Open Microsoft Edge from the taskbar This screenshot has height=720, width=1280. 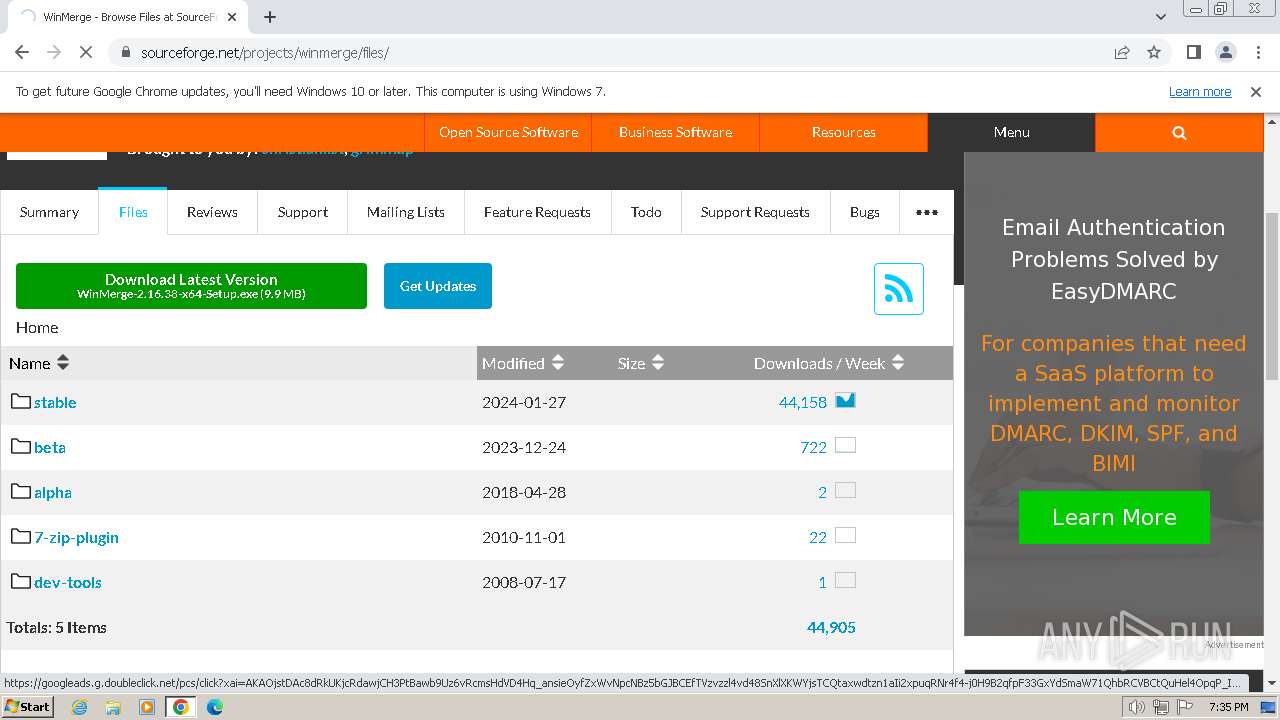click(215, 707)
